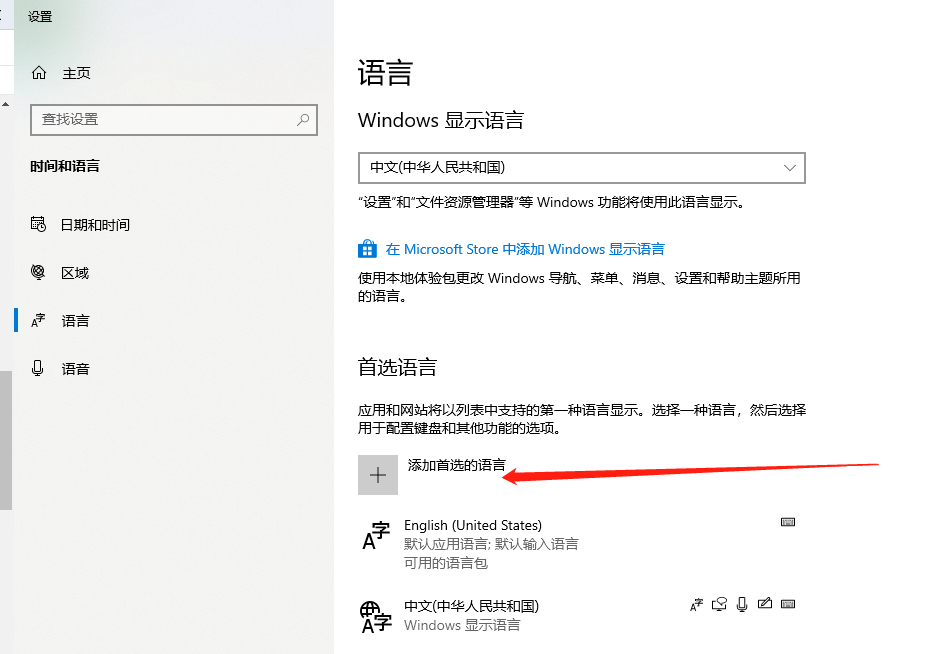Click the keyboard icon on 中文 row

788,604
